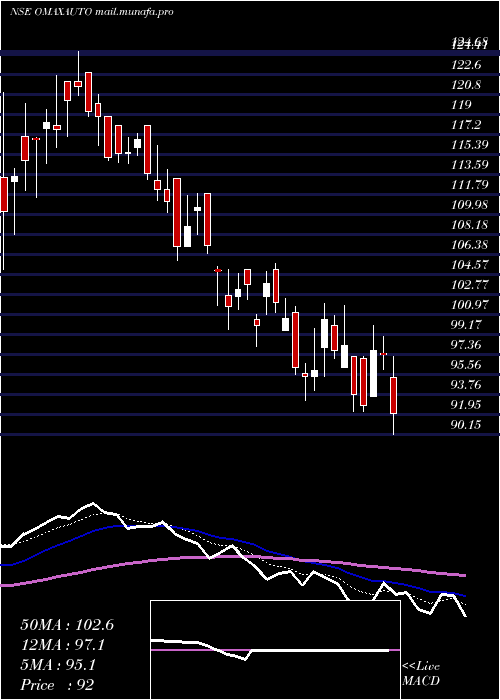Click the 50MA : 102.6 readout
The image size is (500, 700).
pyautogui.click(x=67, y=625)
